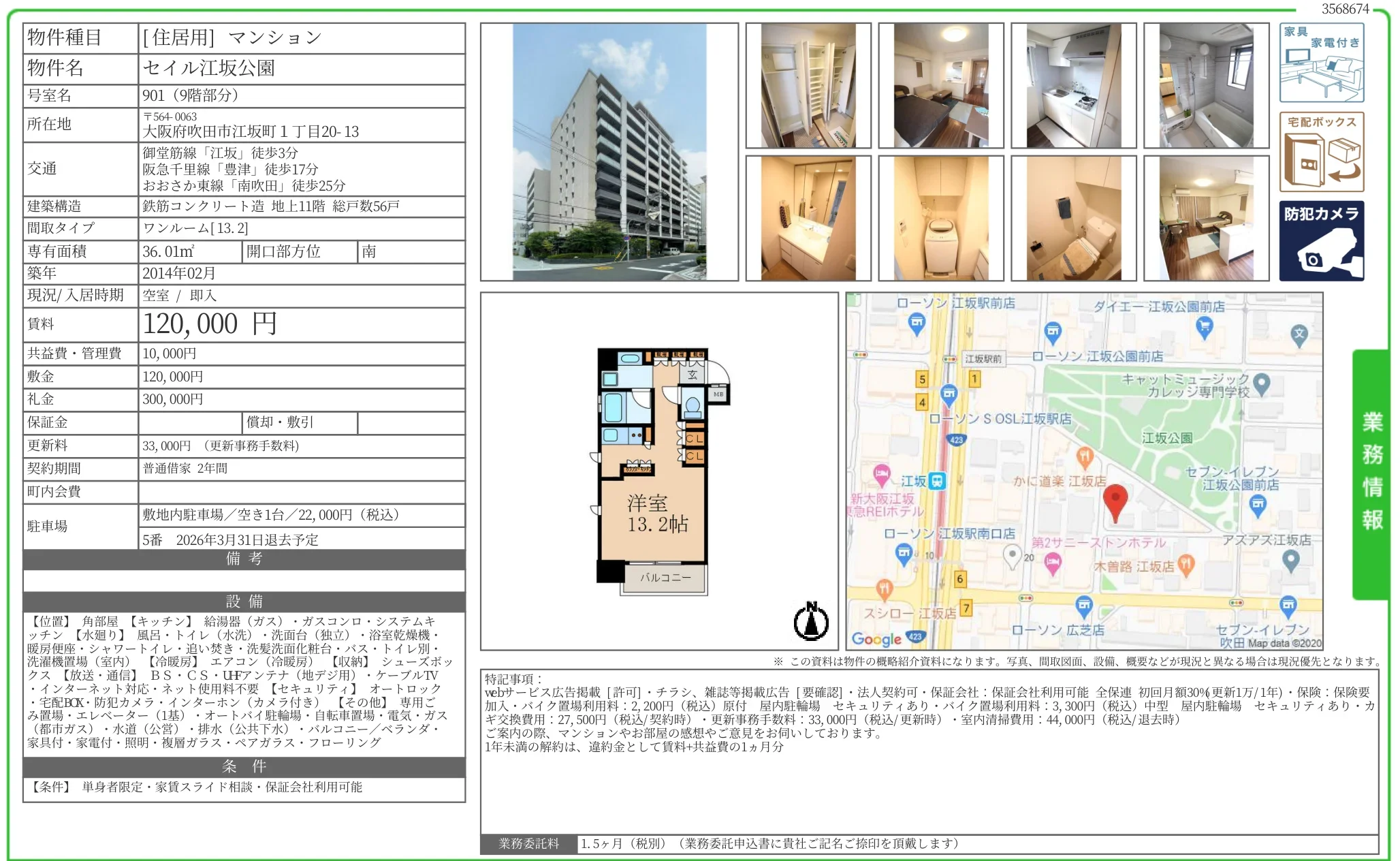The image size is (1400, 861).
Task: Open the toilet room photo
Action: (1073, 218)
